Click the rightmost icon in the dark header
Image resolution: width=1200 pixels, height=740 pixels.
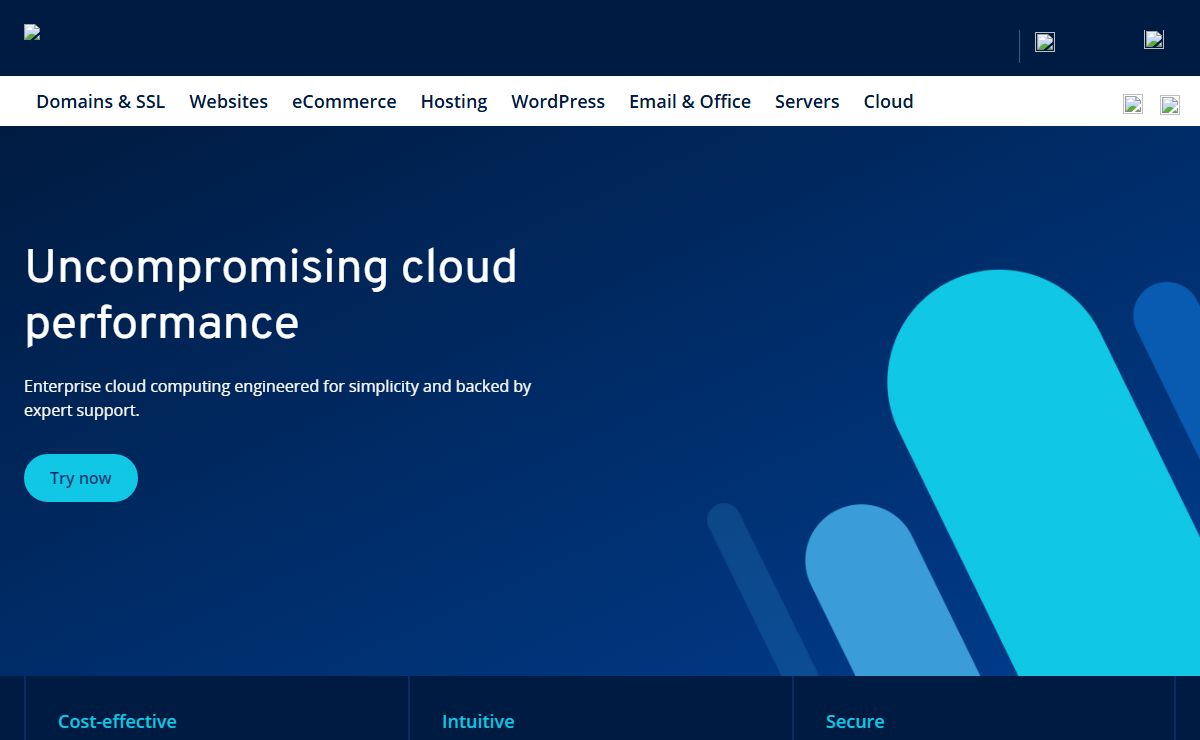tap(1154, 40)
